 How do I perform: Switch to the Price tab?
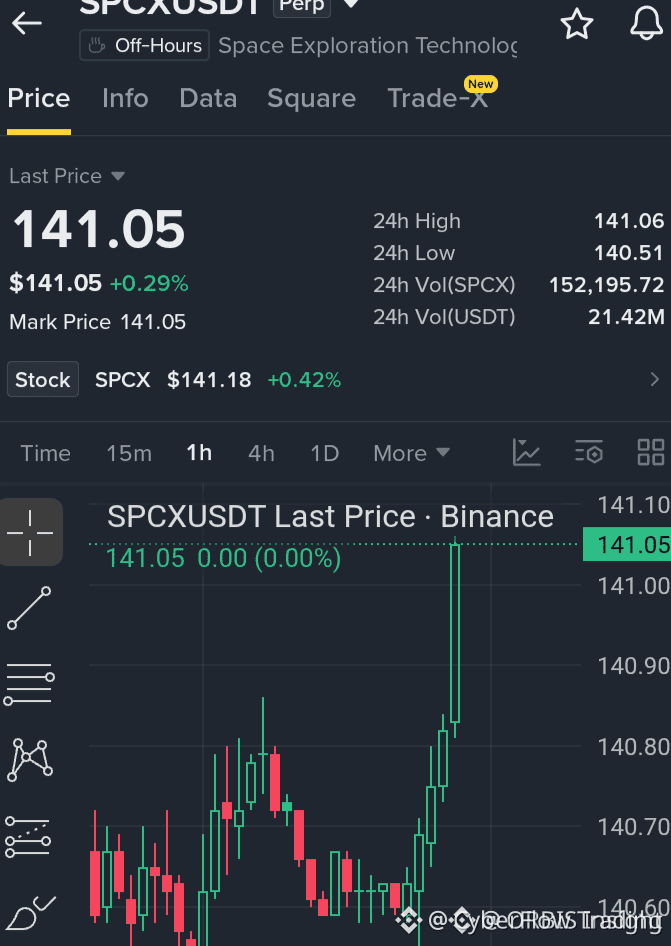pos(39,98)
